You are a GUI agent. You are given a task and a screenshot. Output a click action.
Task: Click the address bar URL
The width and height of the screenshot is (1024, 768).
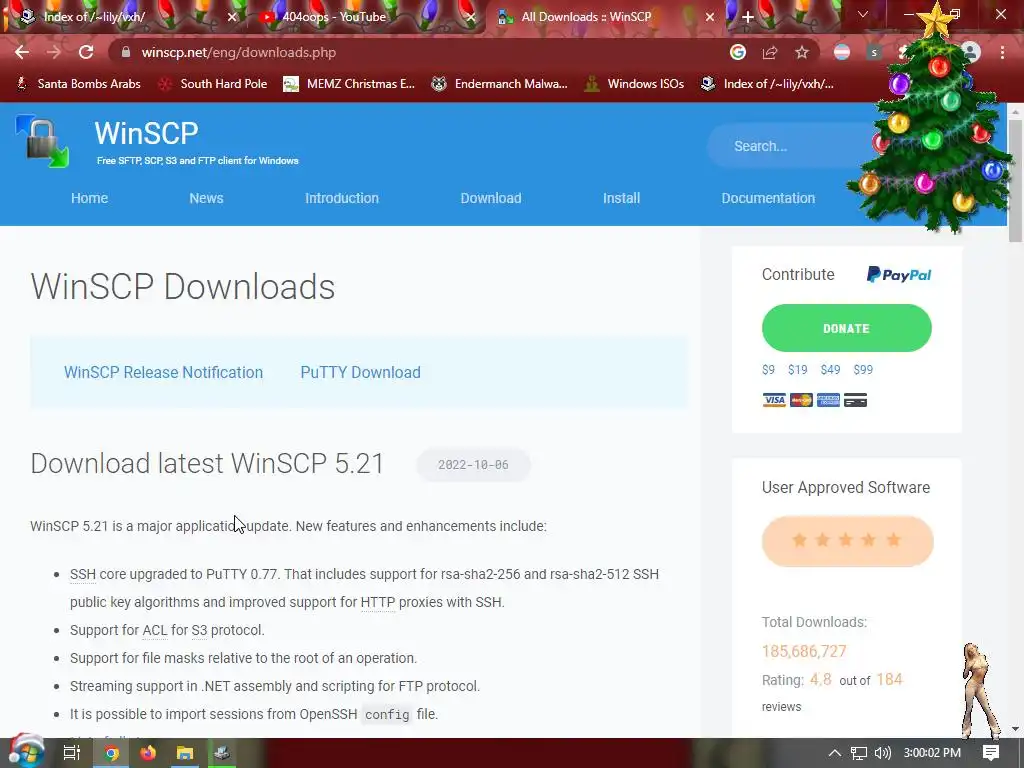click(x=239, y=52)
